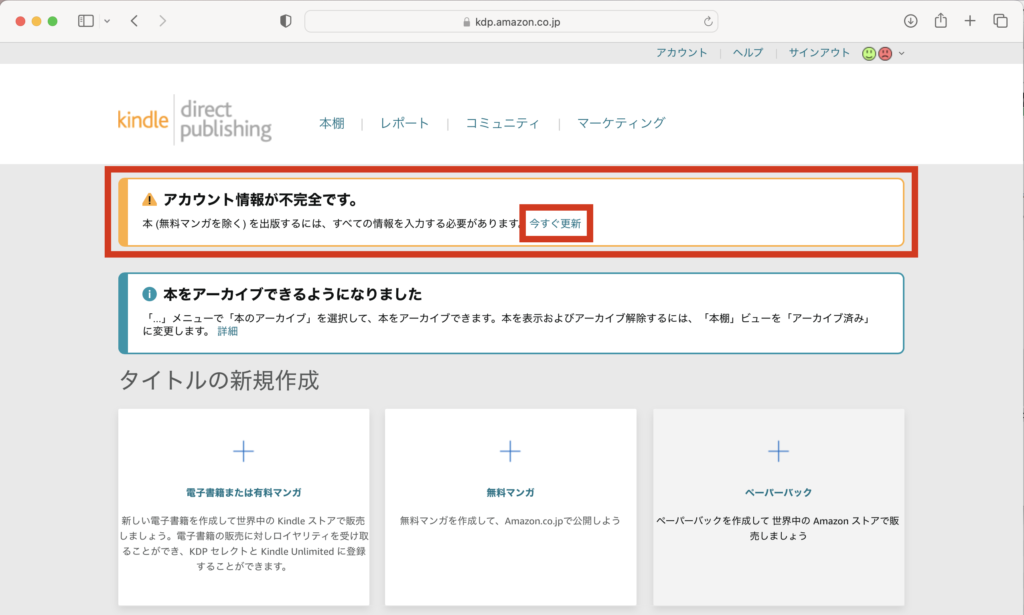Click the 今すぐ更新 link
1024x615 pixels.
(555, 223)
